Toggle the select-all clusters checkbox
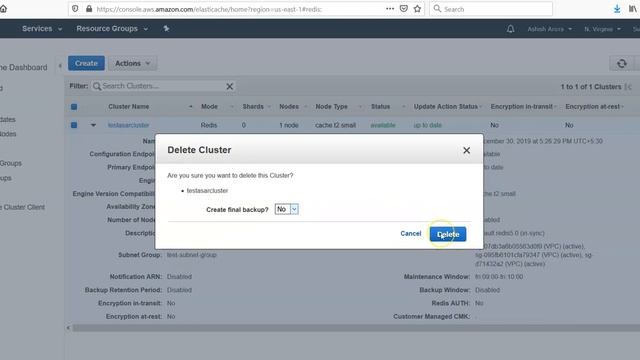Image resolution: width=640 pixels, height=360 pixels. 74,107
